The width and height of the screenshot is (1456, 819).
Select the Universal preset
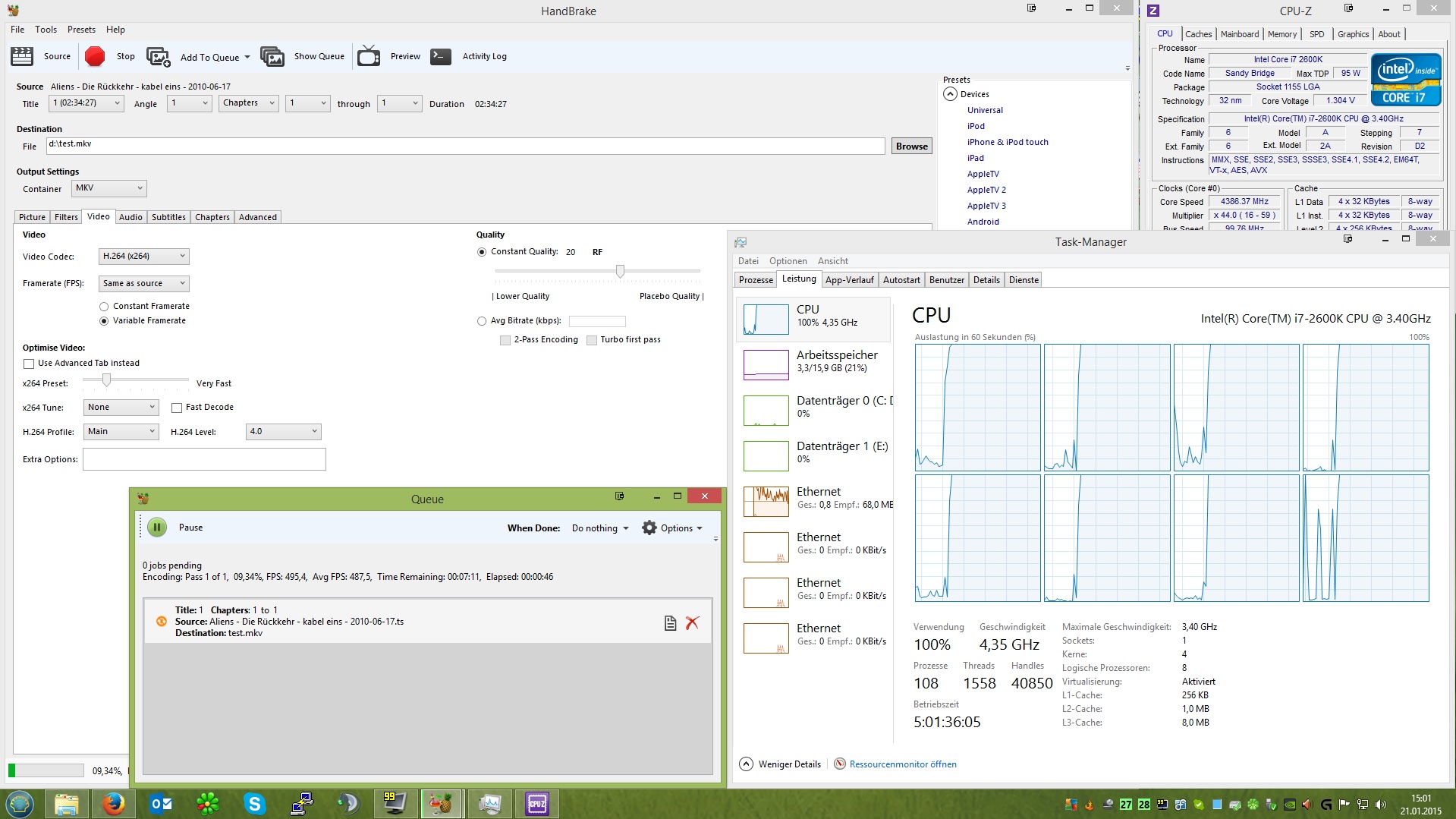pyautogui.click(x=985, y=110)
